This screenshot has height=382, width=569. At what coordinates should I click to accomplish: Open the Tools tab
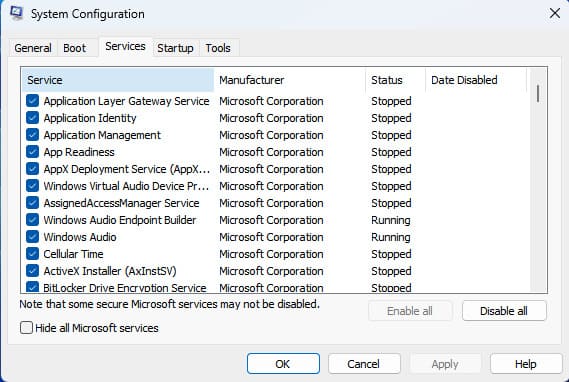pyautogui.click(x=218, y=48)
